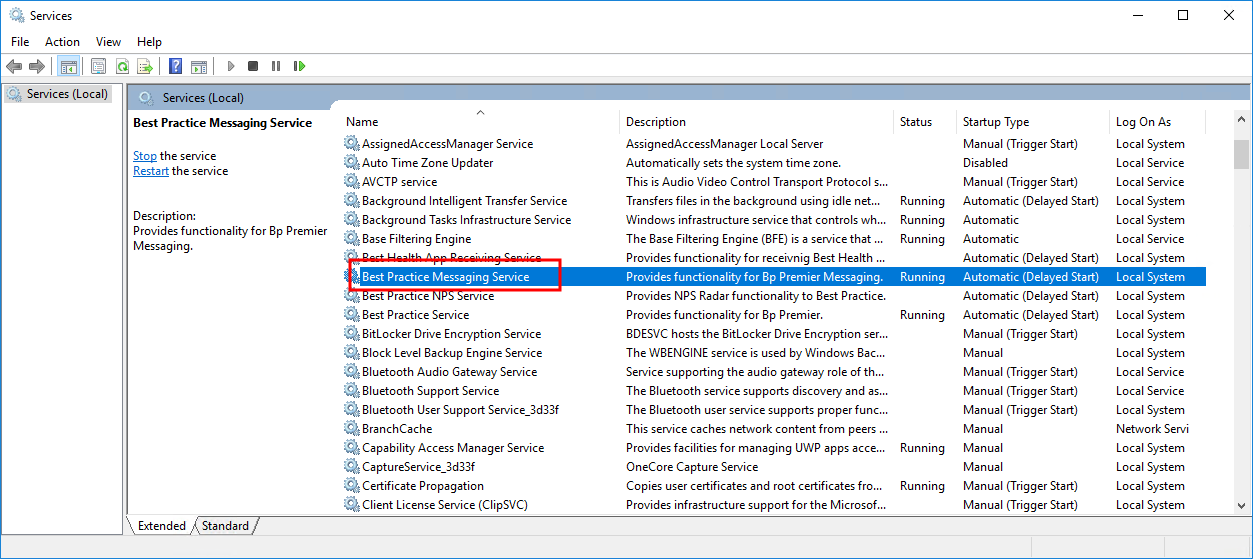1253x559 pixels.
Task: Click the Stop Service square icon
Action: 253,67
